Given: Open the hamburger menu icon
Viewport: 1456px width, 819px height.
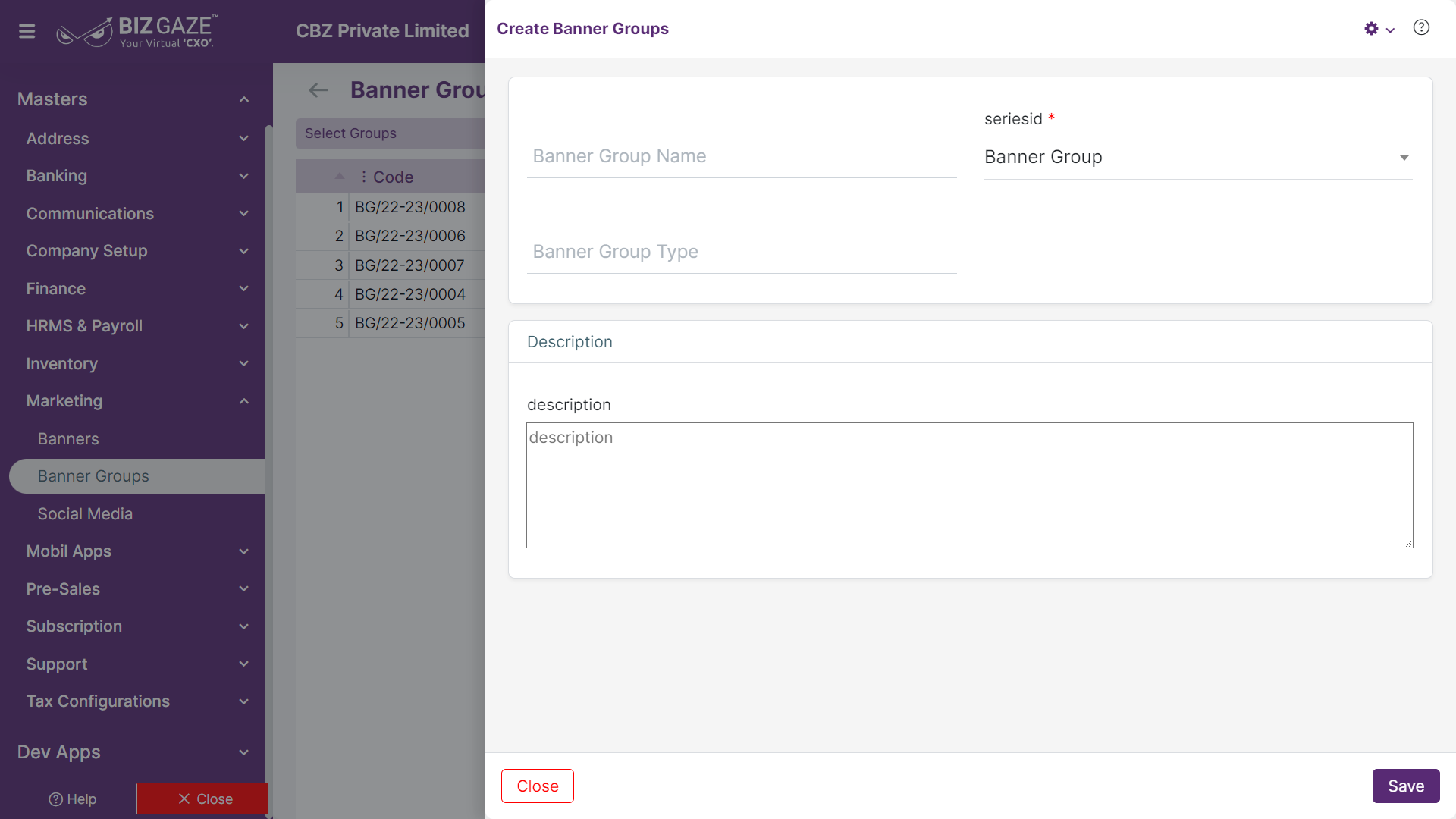Looking at the screenshot, I should (27, 31).
